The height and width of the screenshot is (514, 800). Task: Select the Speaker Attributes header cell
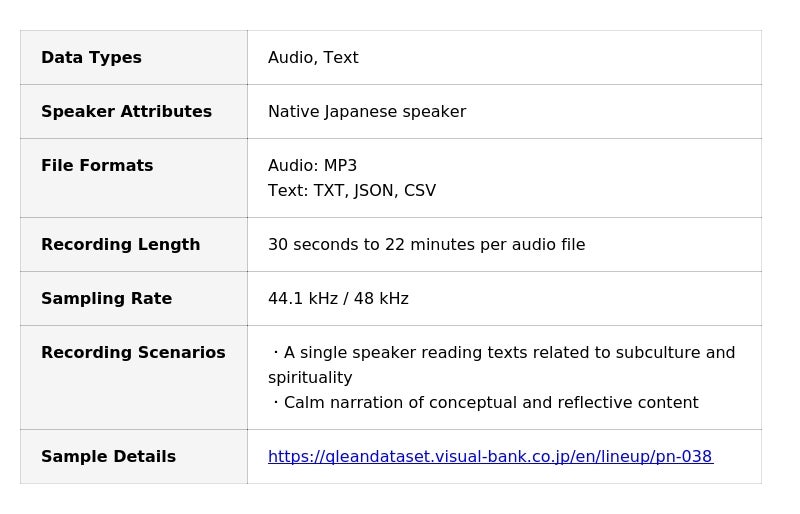126,112
